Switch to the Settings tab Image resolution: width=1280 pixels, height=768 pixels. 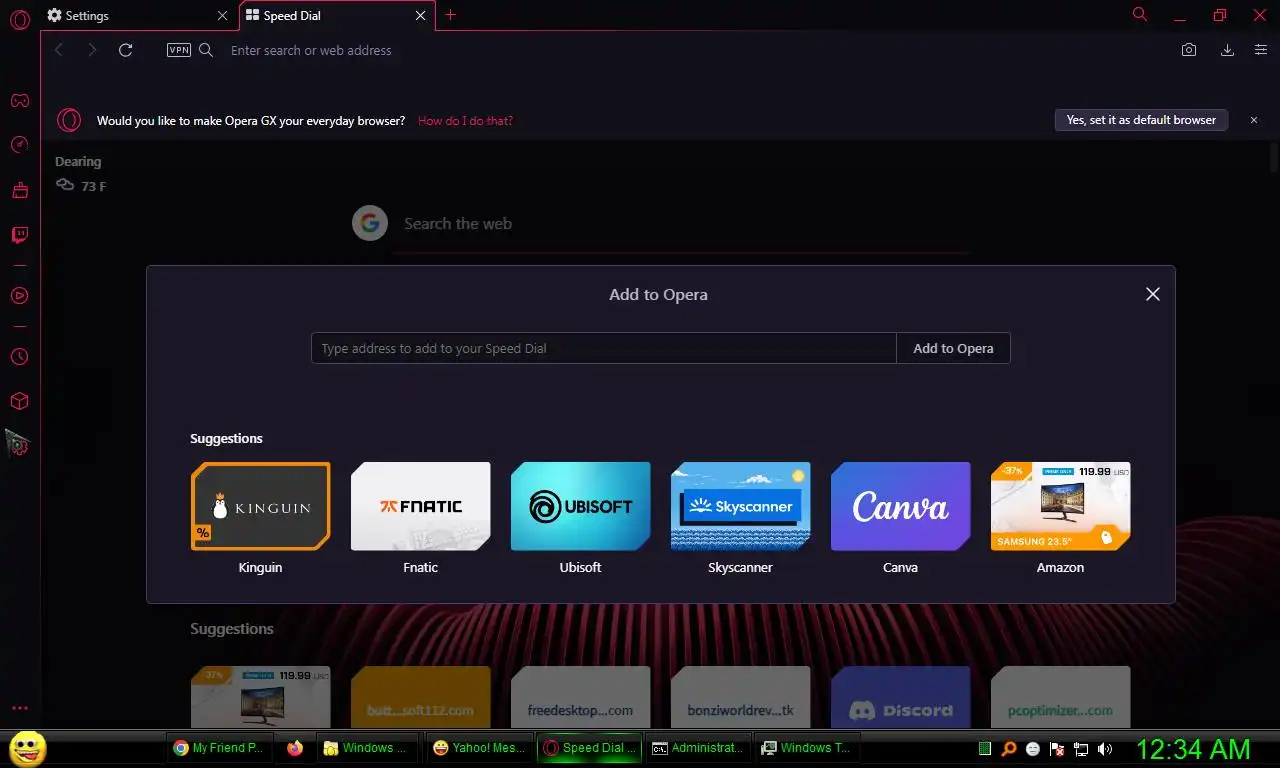139,16
